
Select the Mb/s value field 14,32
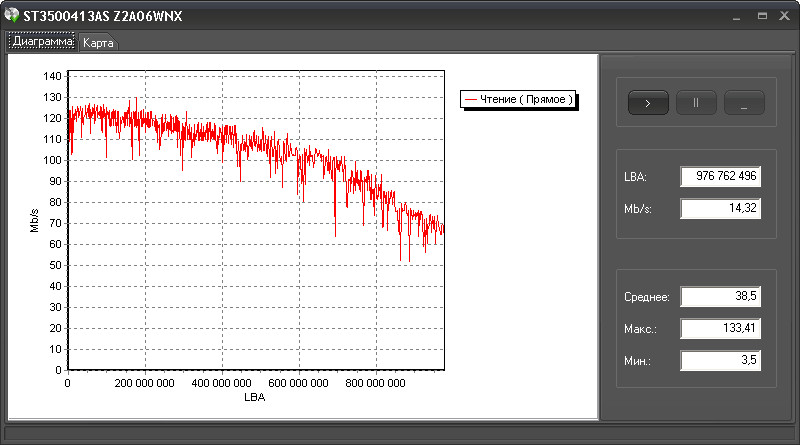720,208
